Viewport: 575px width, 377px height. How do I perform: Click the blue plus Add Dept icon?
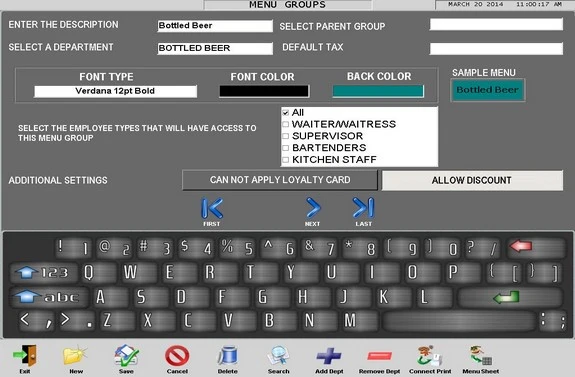(x=329, y=356)
